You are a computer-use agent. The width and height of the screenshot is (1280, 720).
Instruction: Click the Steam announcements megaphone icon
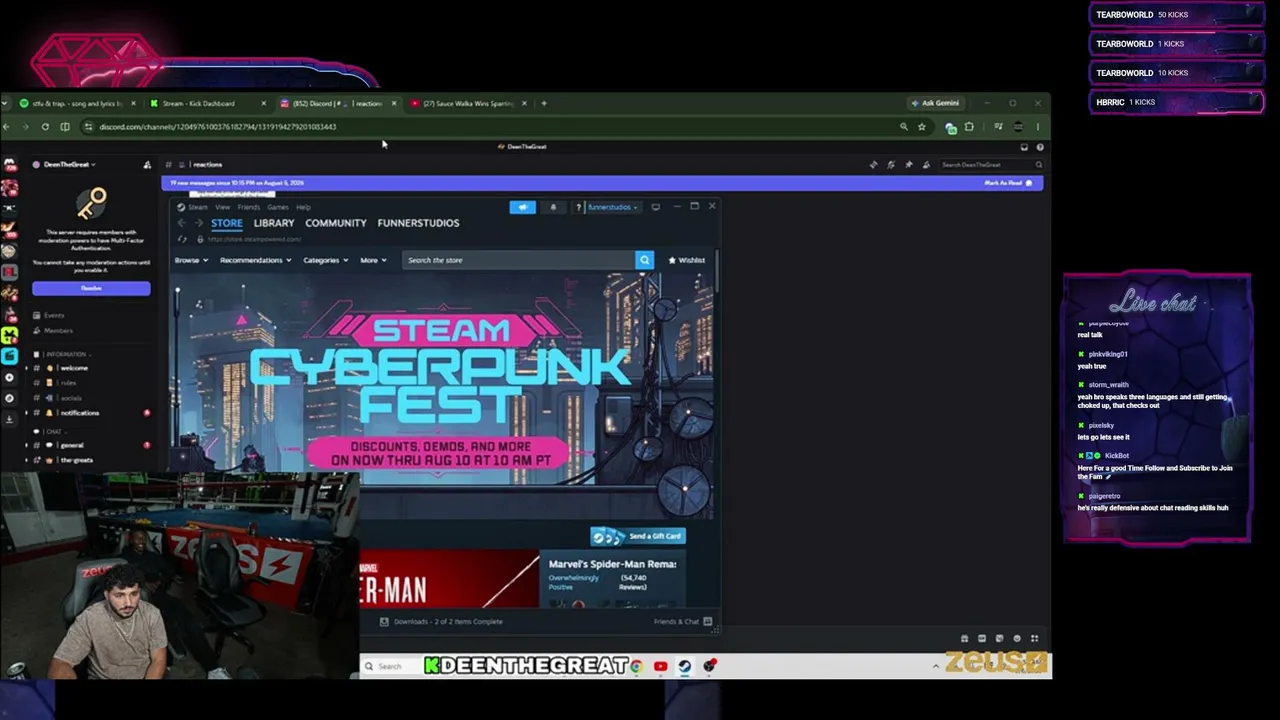click(x=522, y=207)
